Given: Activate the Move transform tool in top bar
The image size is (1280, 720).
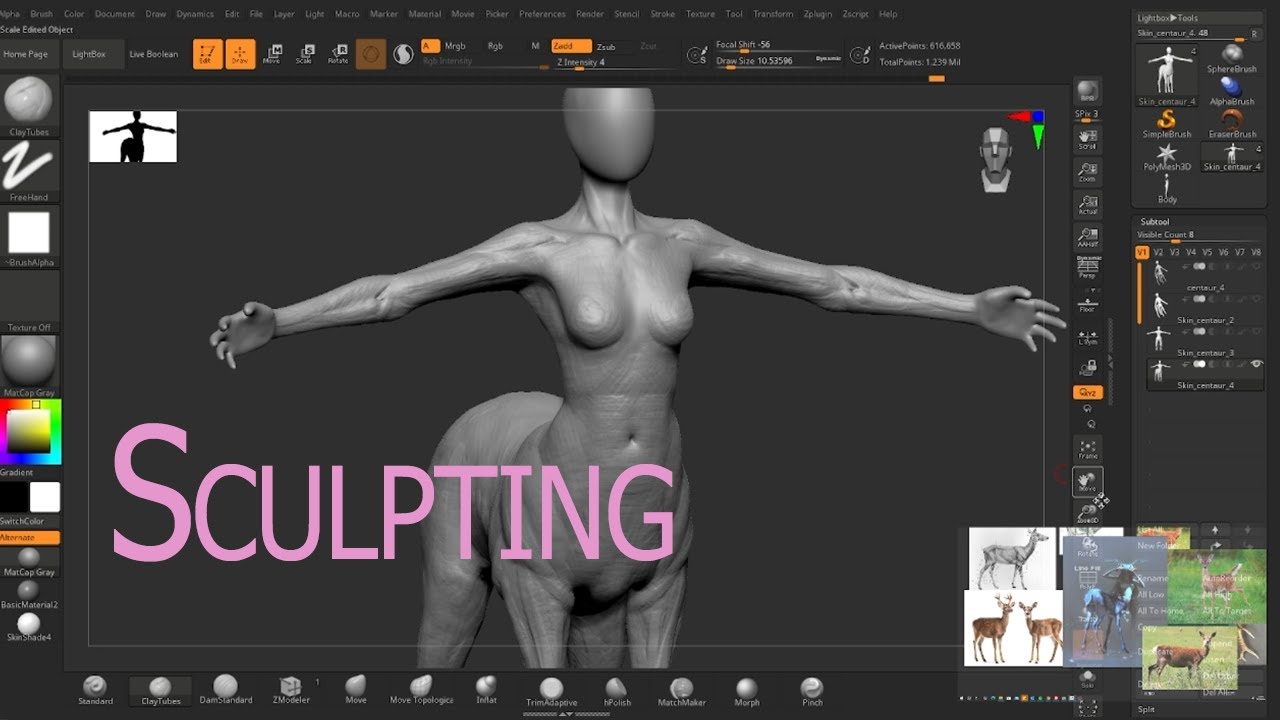Looking at the screenshot, I should [x=272, y=54].
